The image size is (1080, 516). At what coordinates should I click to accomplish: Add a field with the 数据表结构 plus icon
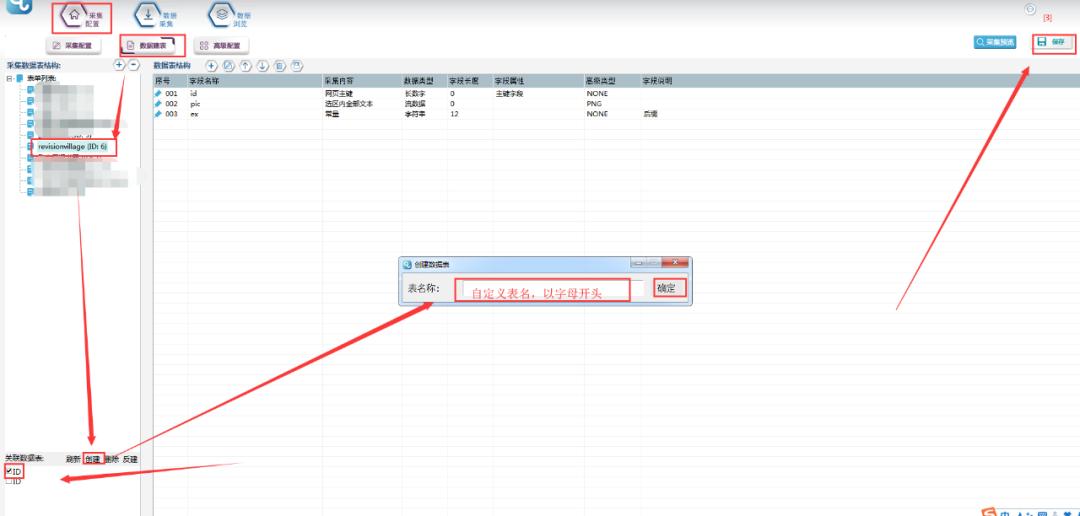[211, 66]
